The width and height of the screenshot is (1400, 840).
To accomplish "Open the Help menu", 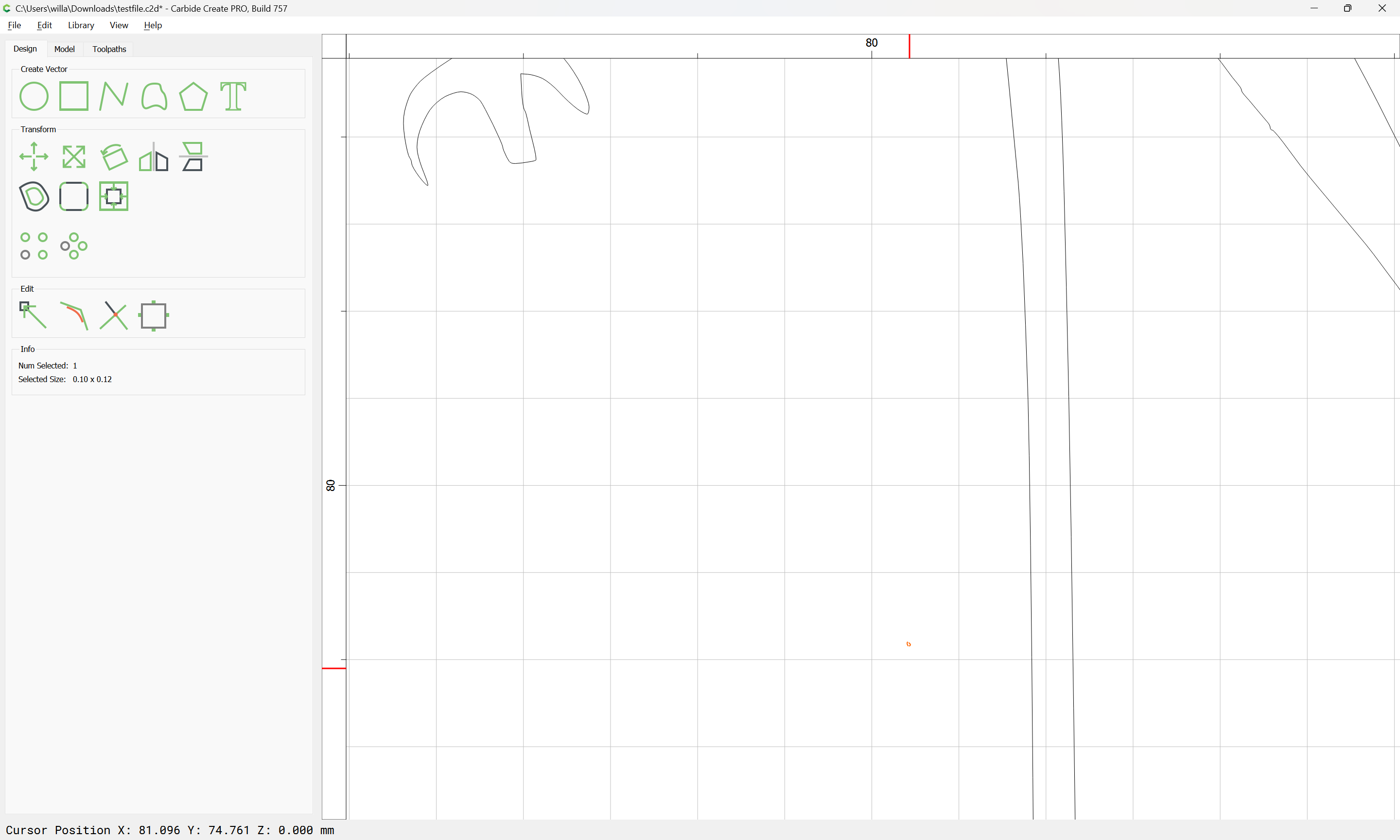I will [x=153, y=25].
